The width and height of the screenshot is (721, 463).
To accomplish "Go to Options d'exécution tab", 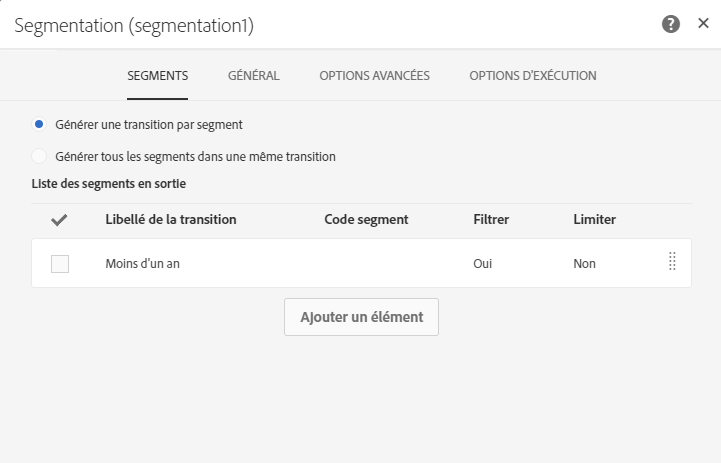I will click(532, 76).
